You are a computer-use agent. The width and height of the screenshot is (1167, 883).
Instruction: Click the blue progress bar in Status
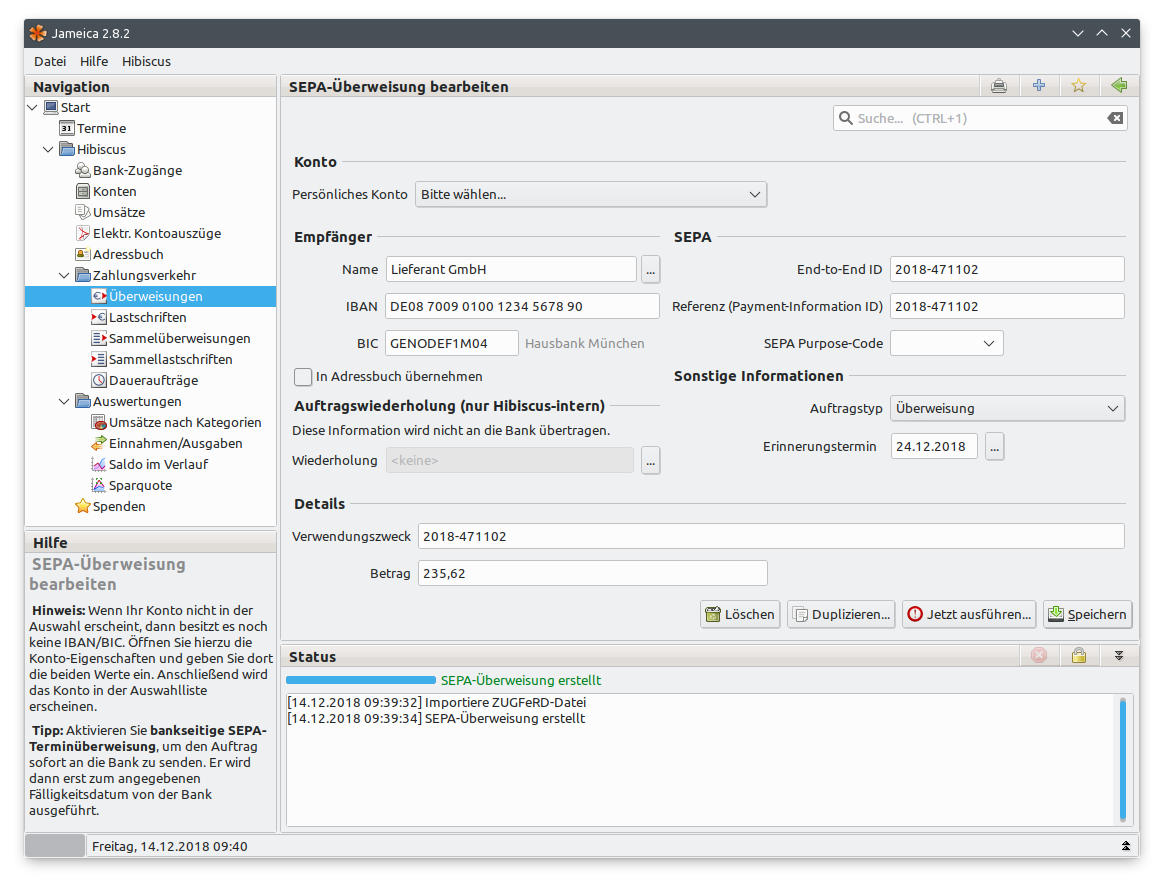361,680
